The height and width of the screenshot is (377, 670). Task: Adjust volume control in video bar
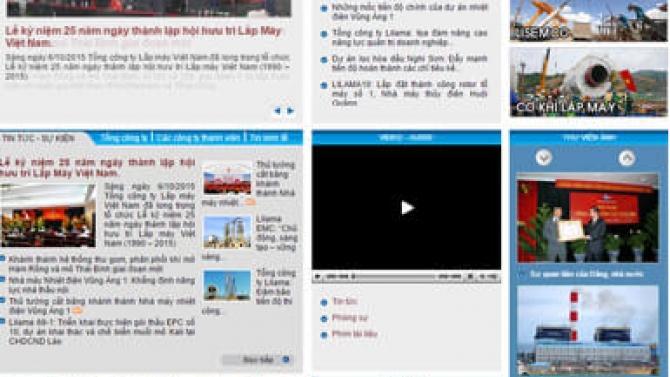click(488, 277)
